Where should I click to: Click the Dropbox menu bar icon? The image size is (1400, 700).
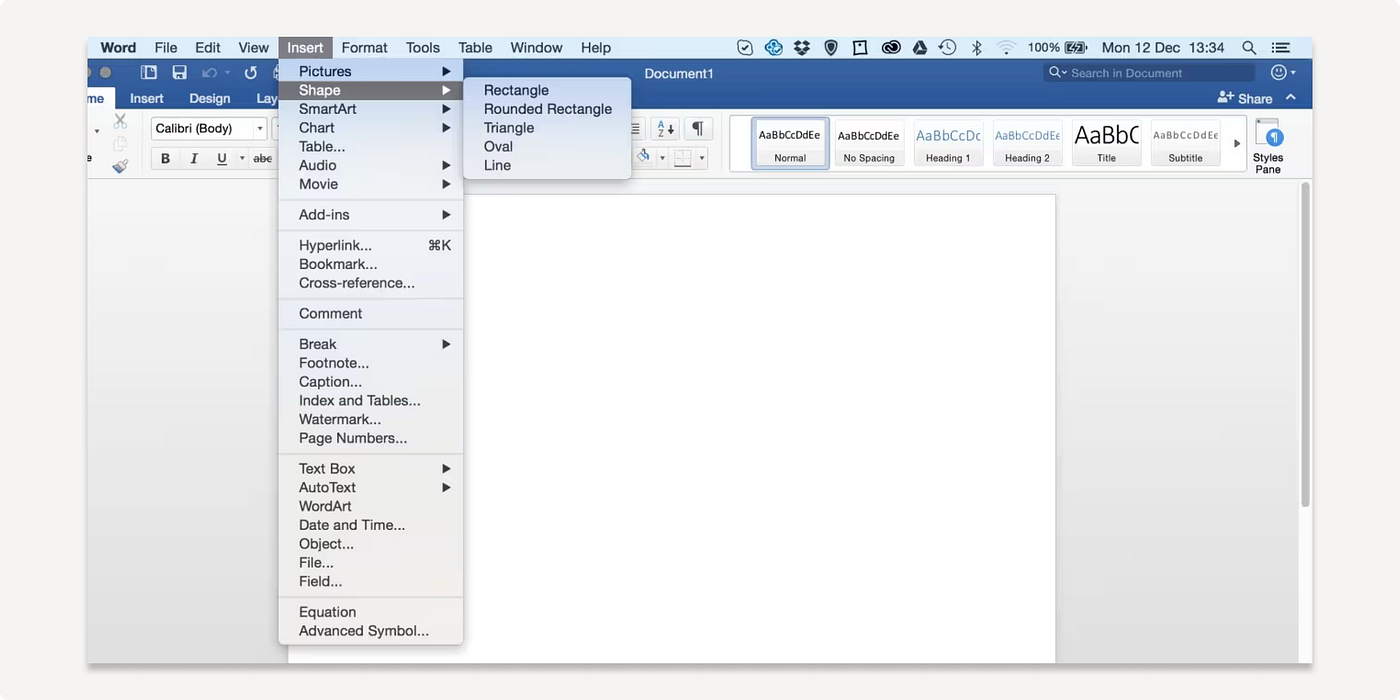coord(801,47)
